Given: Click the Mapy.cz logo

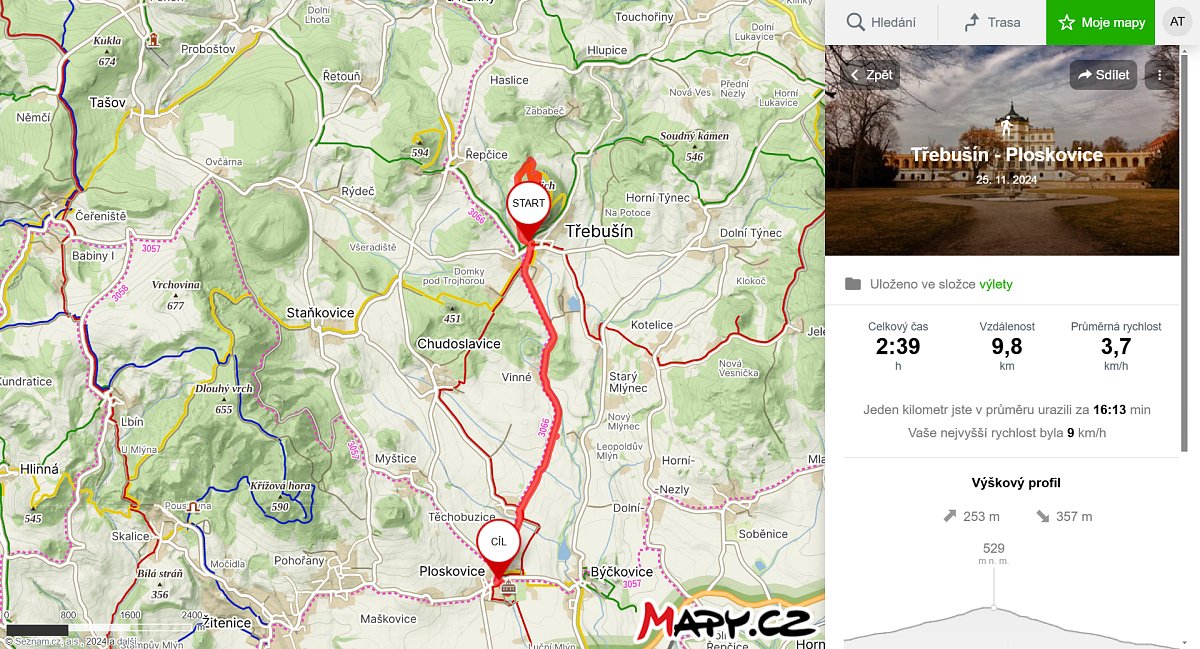Looking at the screenshot, I should click(x=727, y=622).
